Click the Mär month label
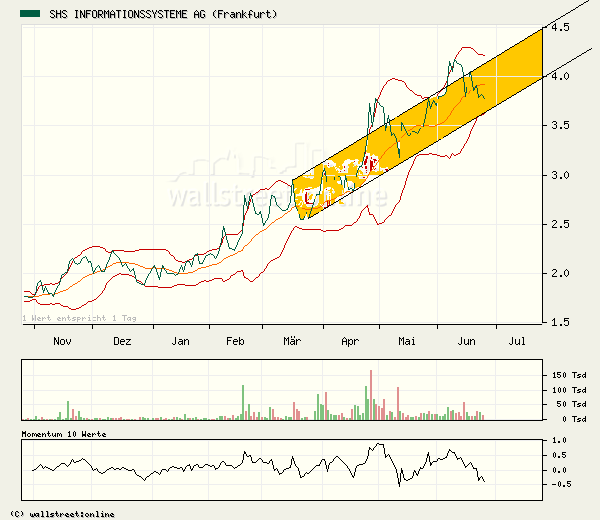The width and height of the screenshot is (600, 520). click(x=292, y=341)
